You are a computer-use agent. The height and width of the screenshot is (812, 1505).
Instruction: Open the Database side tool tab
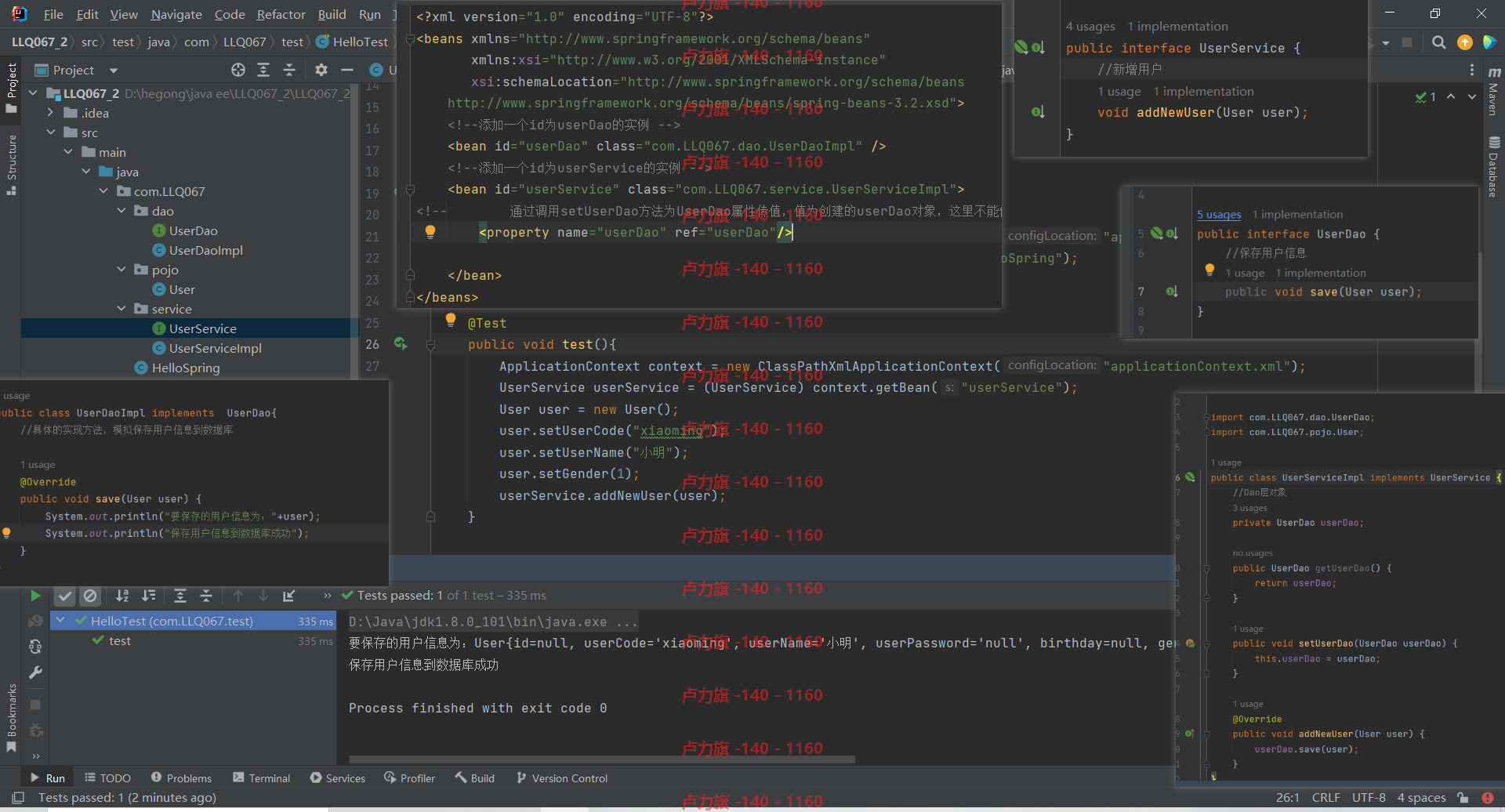[x=1493, y=167]
